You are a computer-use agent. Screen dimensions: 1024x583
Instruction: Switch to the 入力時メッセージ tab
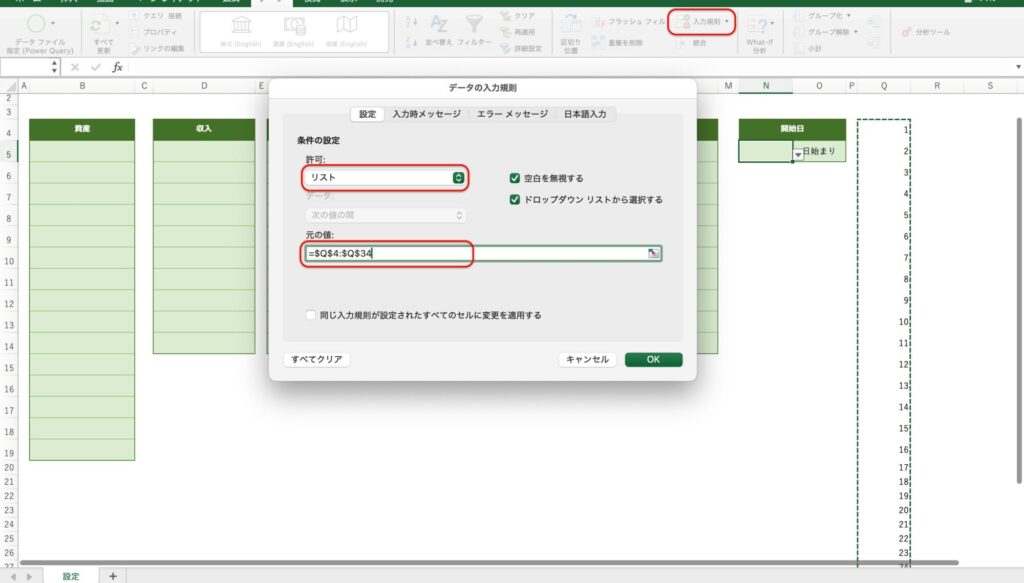pos(426,114)
